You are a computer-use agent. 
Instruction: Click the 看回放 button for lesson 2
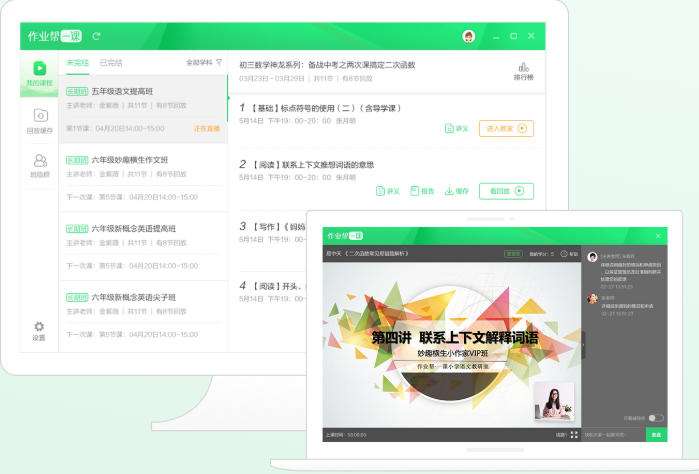pyautogui.click(x=506, y=190)
